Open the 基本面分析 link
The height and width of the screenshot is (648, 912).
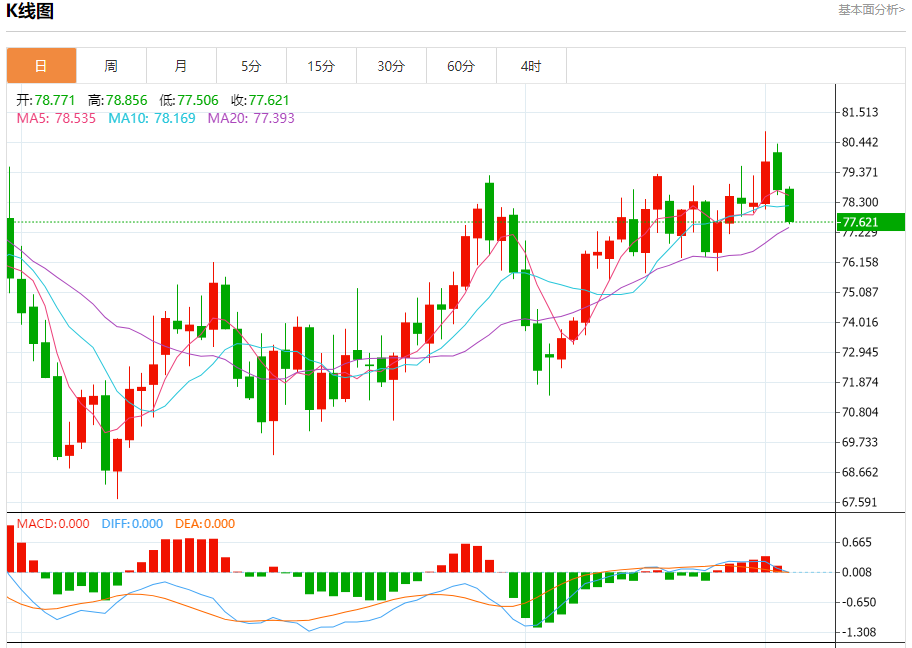click(871, 10)
